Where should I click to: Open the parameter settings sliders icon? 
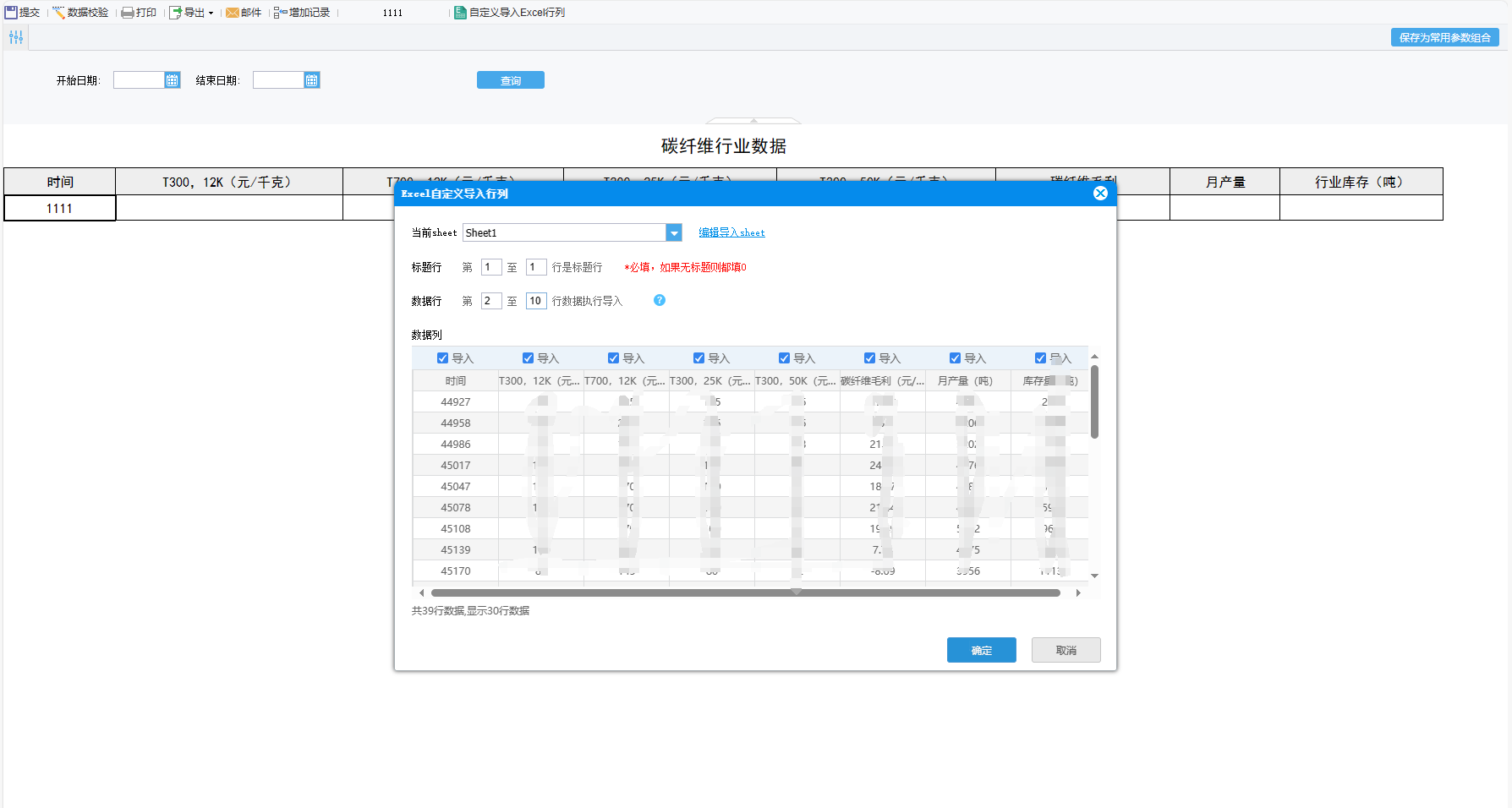tap(16, 37)
